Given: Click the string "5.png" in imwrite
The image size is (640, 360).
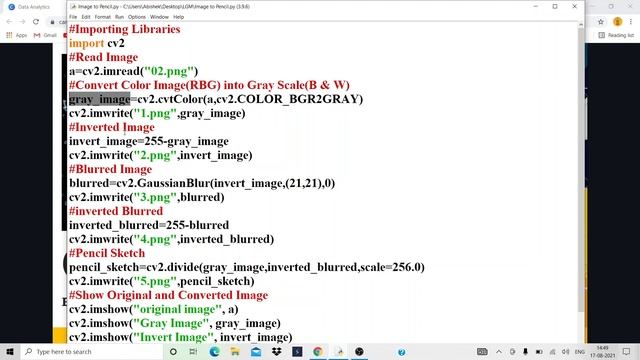Looking at the screenshot, I should [x=155, y=281].
